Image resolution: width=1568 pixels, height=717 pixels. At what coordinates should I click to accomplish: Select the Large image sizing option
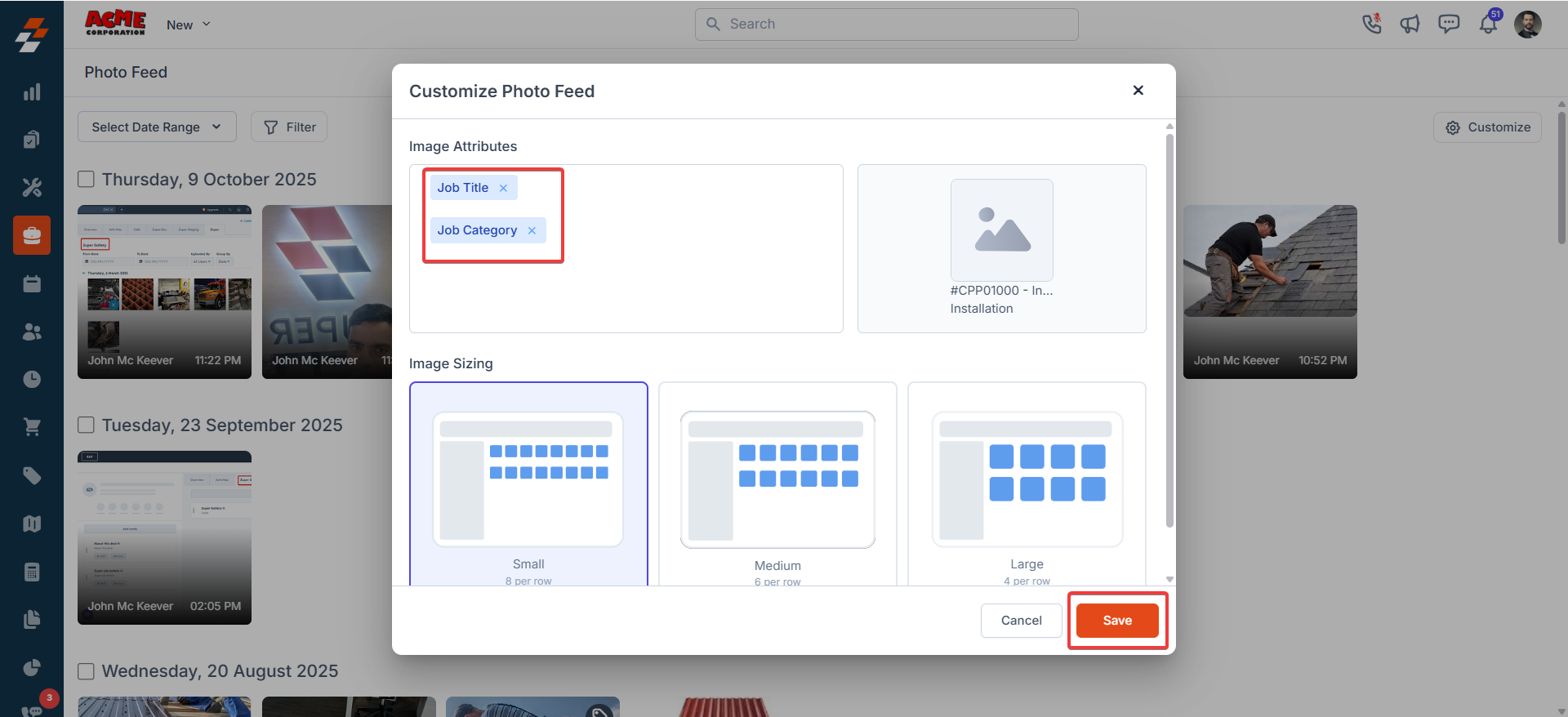point(1027,484)
